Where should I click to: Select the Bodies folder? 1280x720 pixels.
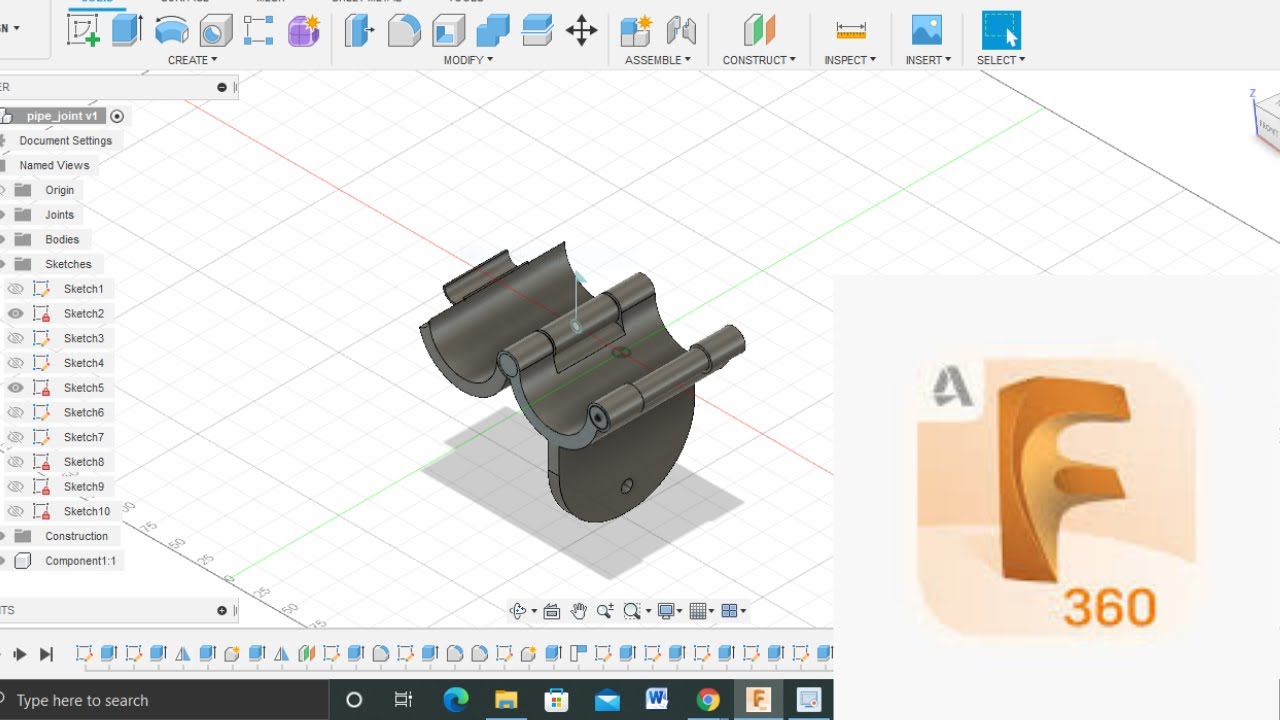(x=62, y=240)
